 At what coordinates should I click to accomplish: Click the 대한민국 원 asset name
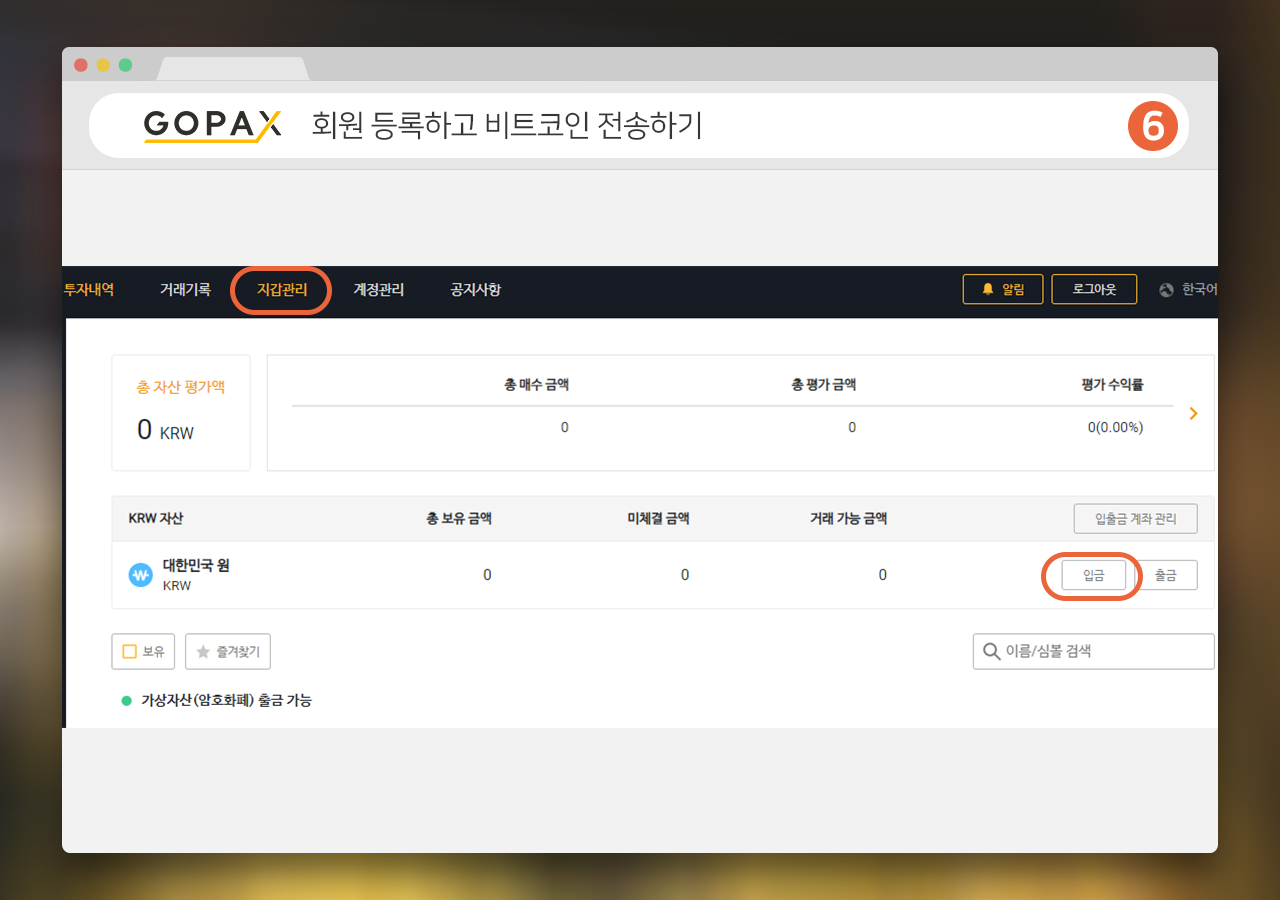[196, 565]
